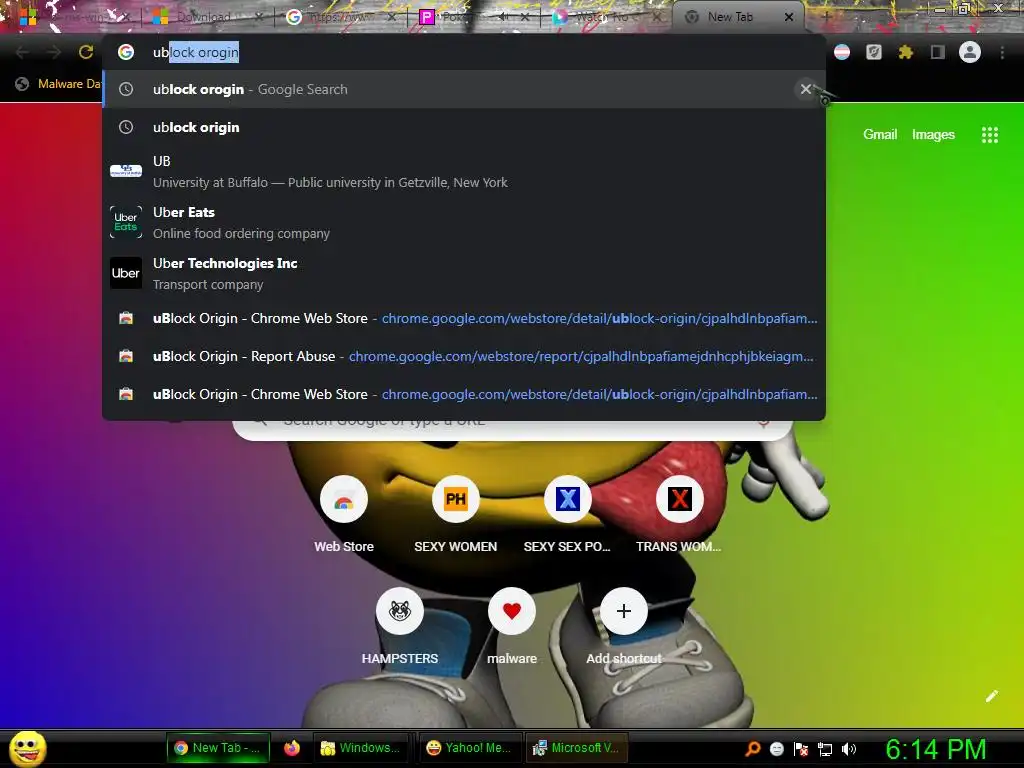Close the New Tab tab
1024x768 pixels.
tap(788, 17)
